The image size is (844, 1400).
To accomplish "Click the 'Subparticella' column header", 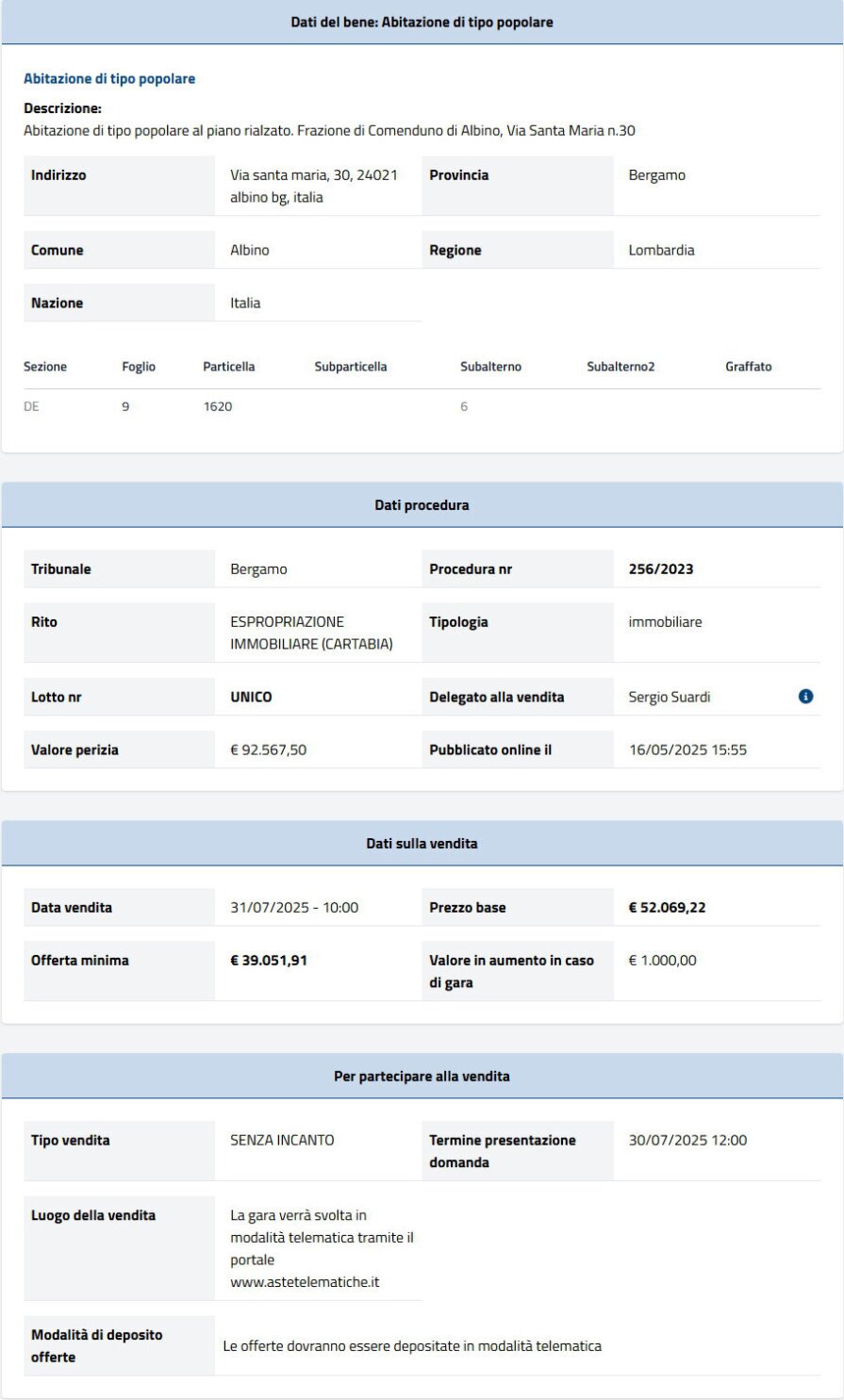I will (351, 367).
